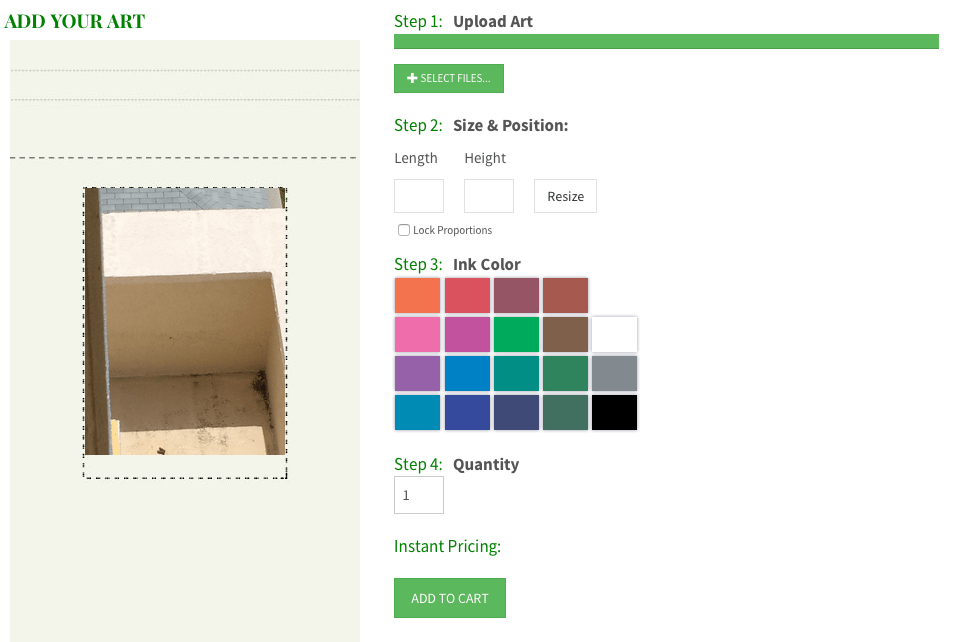Focus the Length input field

coord(419,196)
